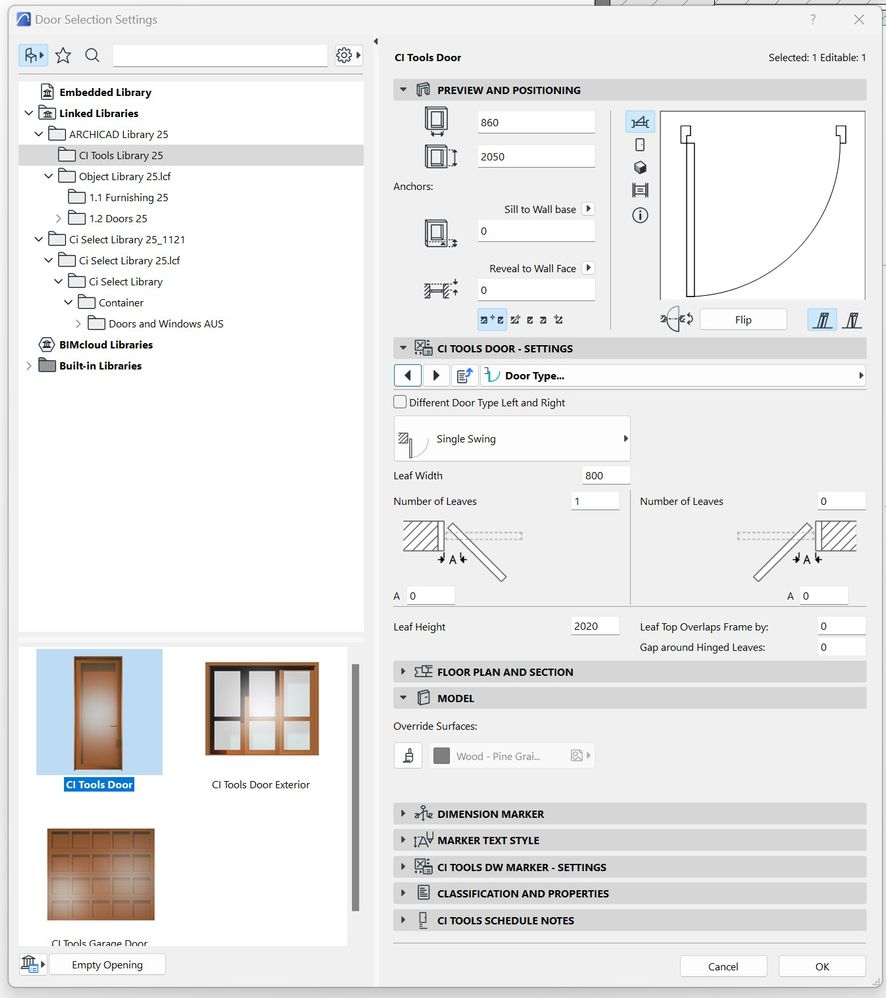The width and height of the screenshot is (886, 998).
Task: Select CI Tools Door thumbnail
Action: click(99, 712)
